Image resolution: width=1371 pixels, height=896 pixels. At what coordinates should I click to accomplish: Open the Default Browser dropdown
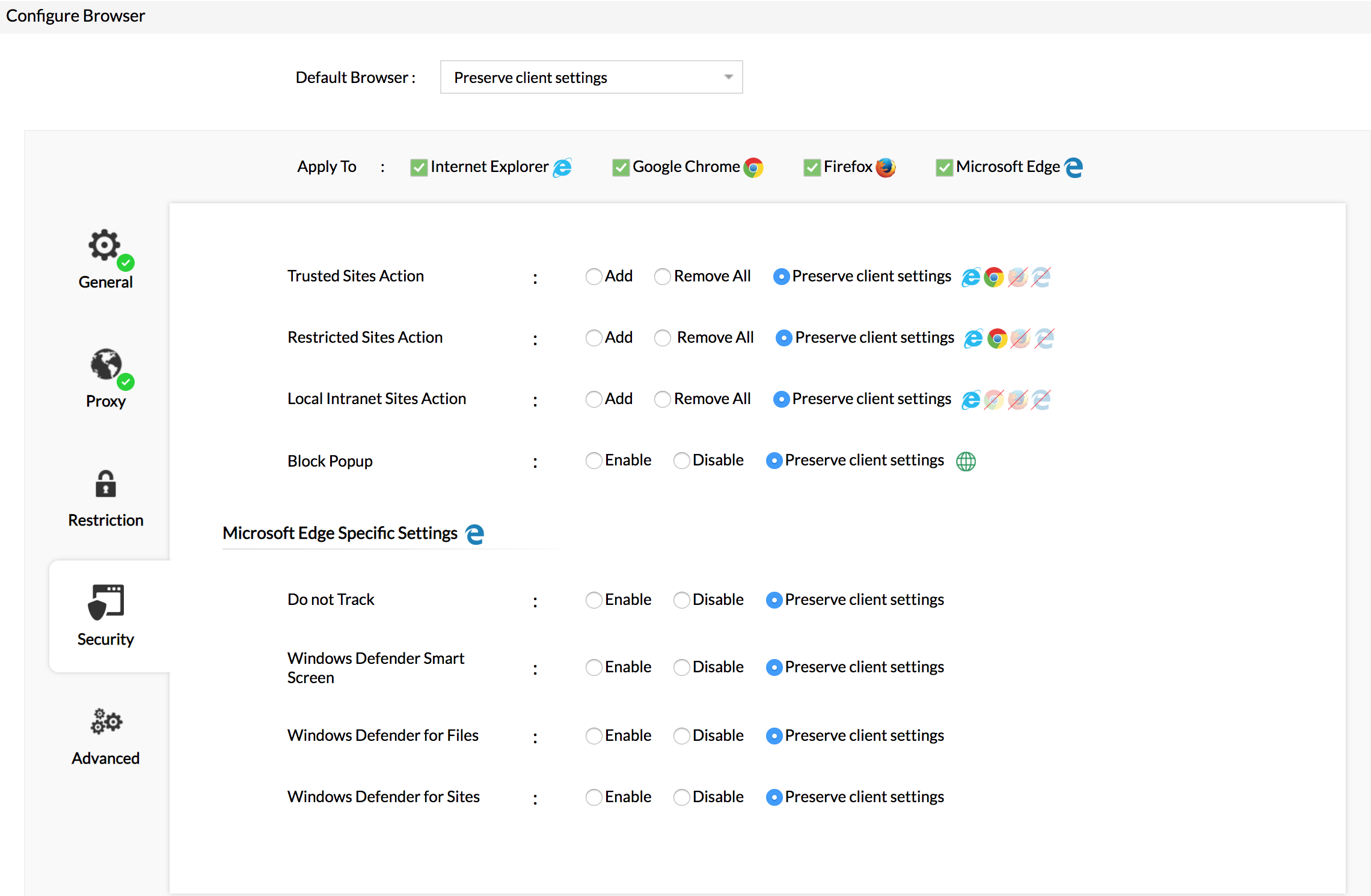591,78
